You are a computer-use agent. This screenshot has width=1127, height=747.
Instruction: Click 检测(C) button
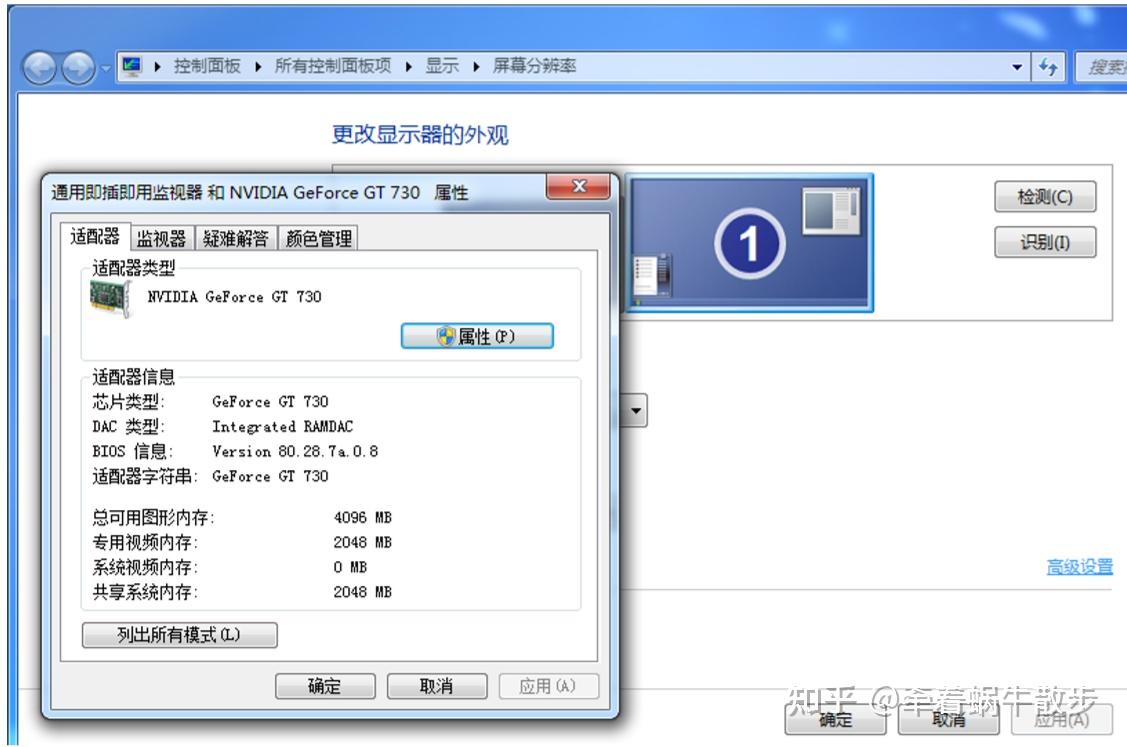(x=1045, y=196)
